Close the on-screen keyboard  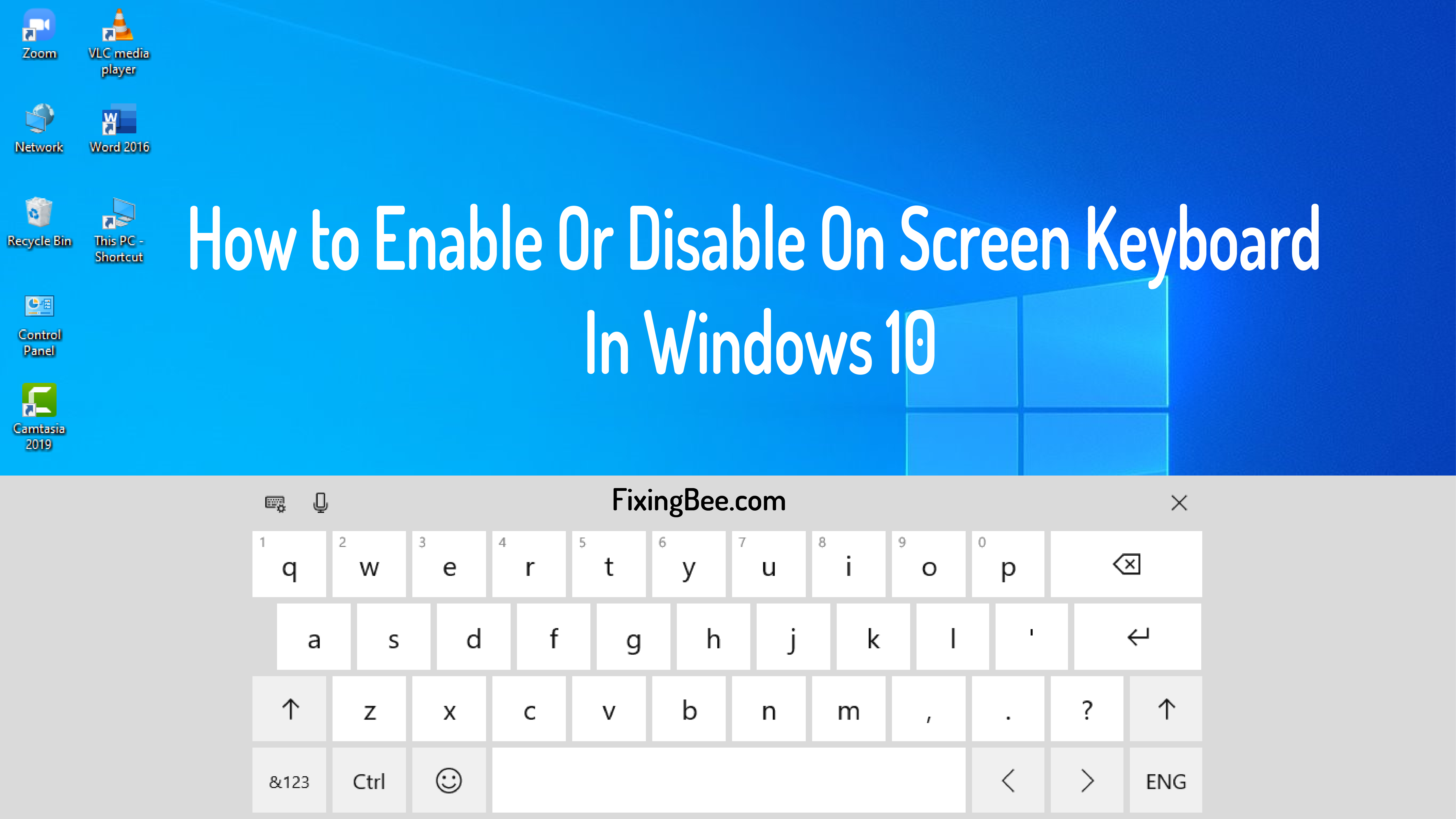point(1179,502)
